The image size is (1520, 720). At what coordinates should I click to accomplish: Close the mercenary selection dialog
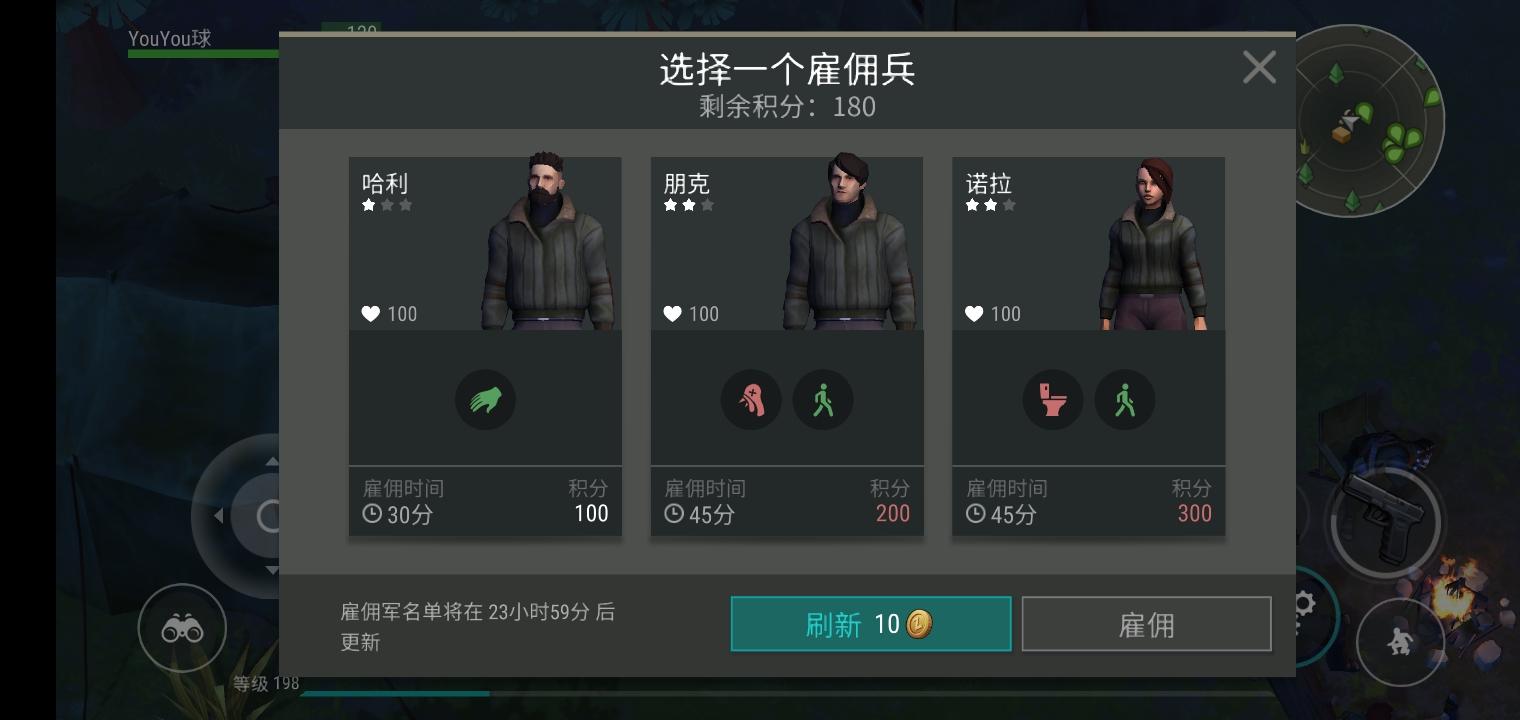point(1259,68)
